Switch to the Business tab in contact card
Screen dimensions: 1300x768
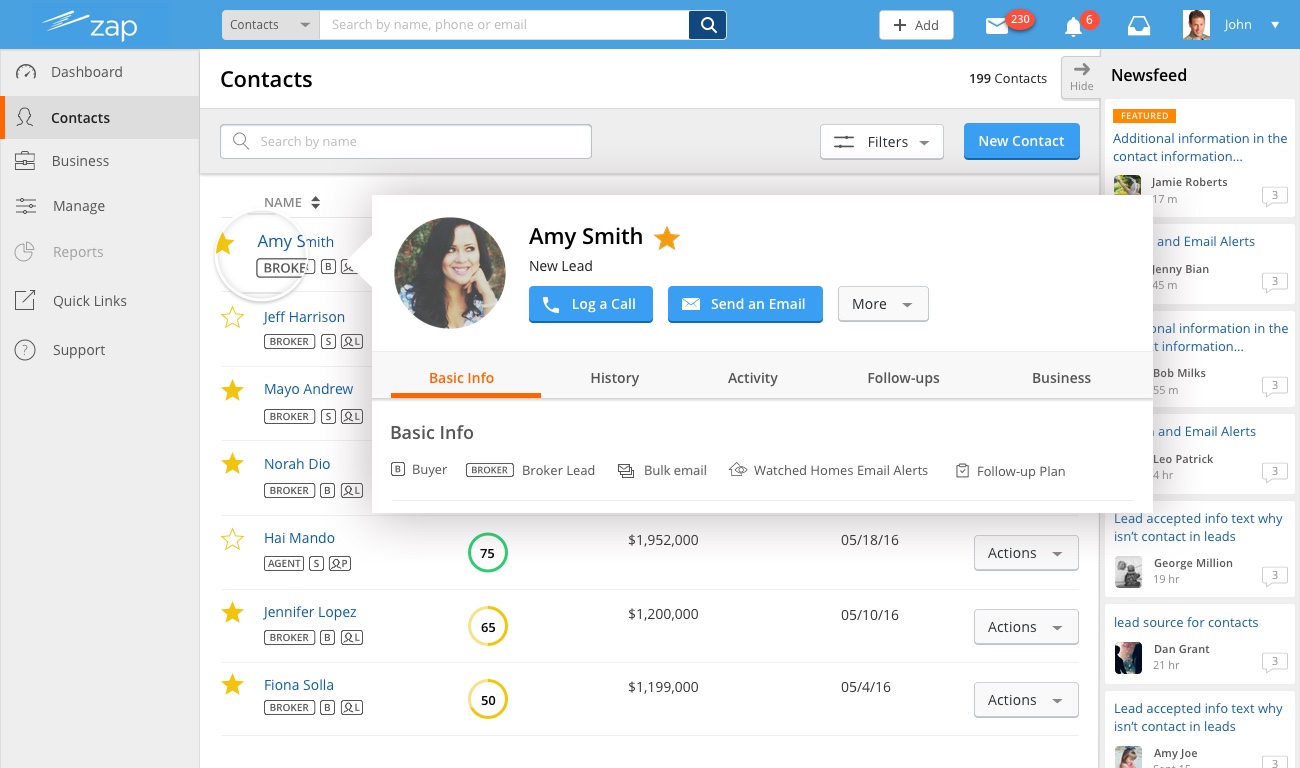[x=1061, y=378]
